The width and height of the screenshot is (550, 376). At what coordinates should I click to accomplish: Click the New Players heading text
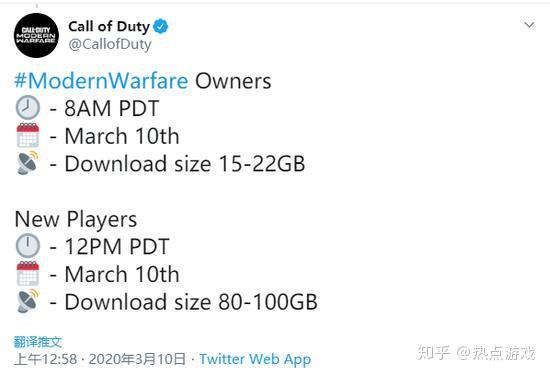click(x=76, y=220)
